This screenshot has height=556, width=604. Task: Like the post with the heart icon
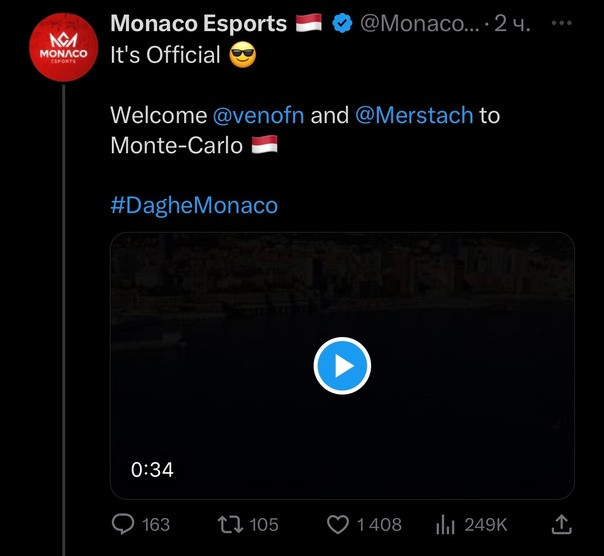(339, 524)
